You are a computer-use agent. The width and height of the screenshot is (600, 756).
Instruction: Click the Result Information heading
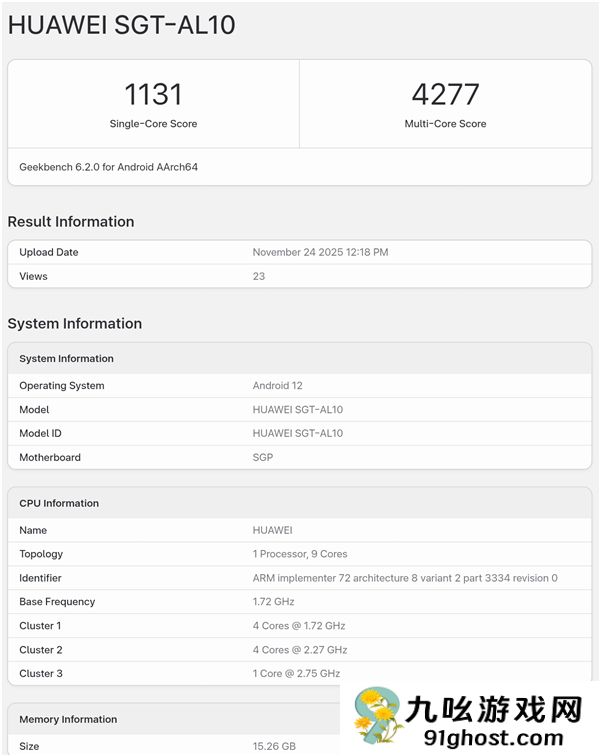pos(71,222)
